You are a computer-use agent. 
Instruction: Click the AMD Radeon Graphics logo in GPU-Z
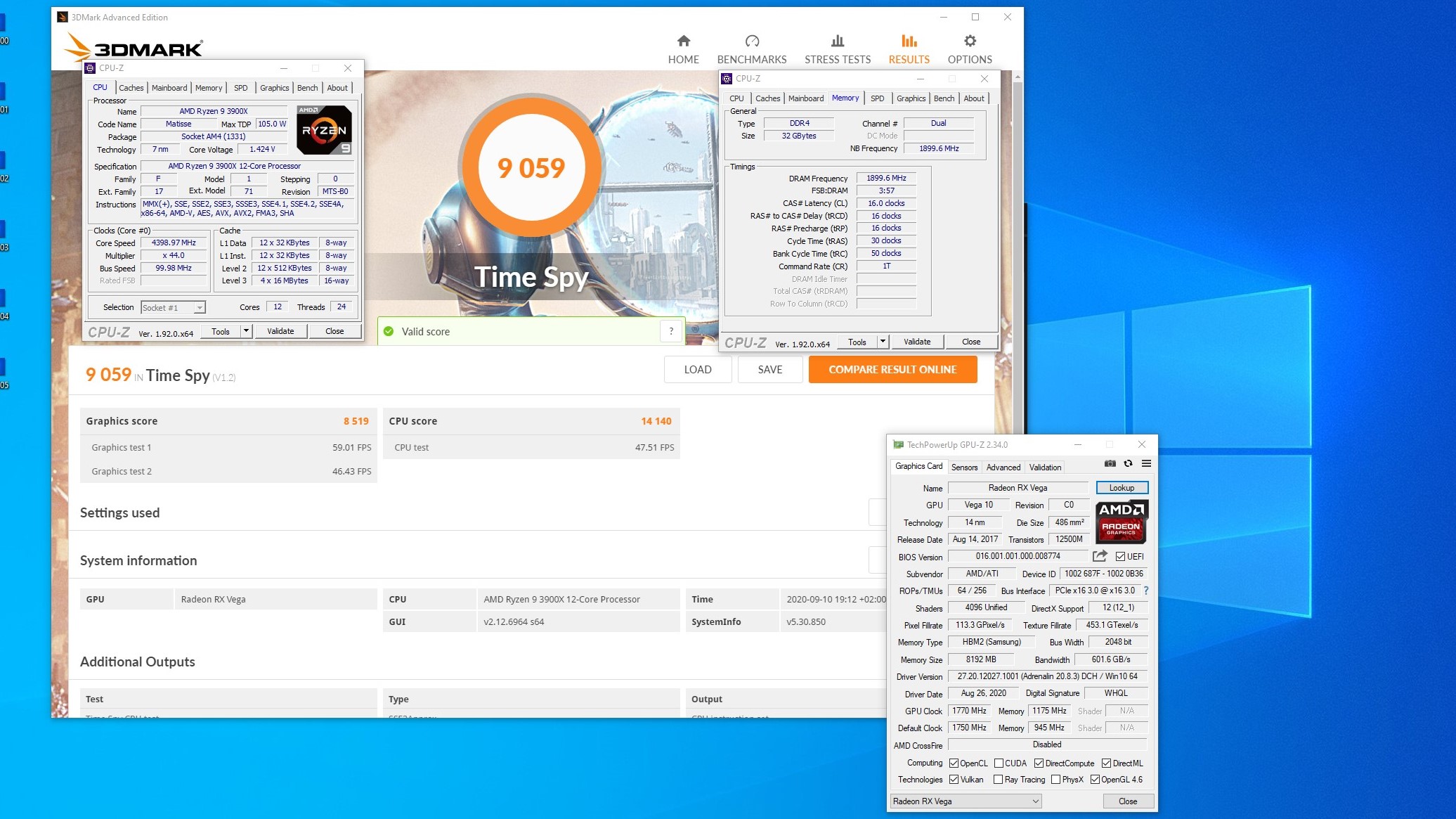click(1121, 522)
